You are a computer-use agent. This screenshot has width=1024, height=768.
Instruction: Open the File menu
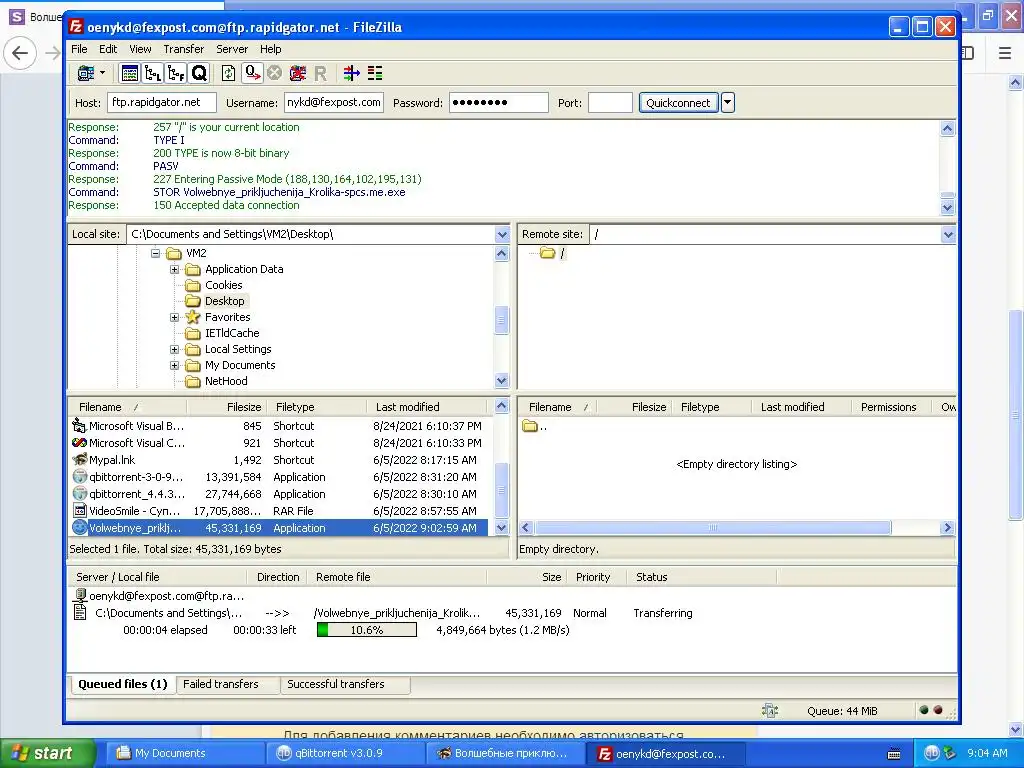[79, 49]
